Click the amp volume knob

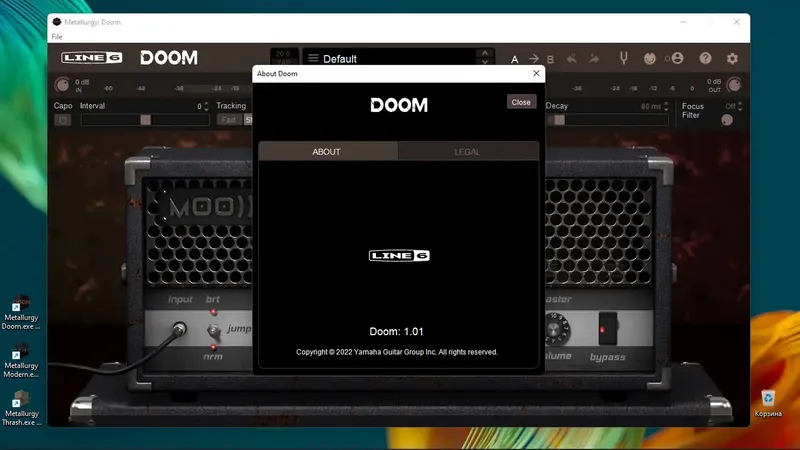(557, 328)
